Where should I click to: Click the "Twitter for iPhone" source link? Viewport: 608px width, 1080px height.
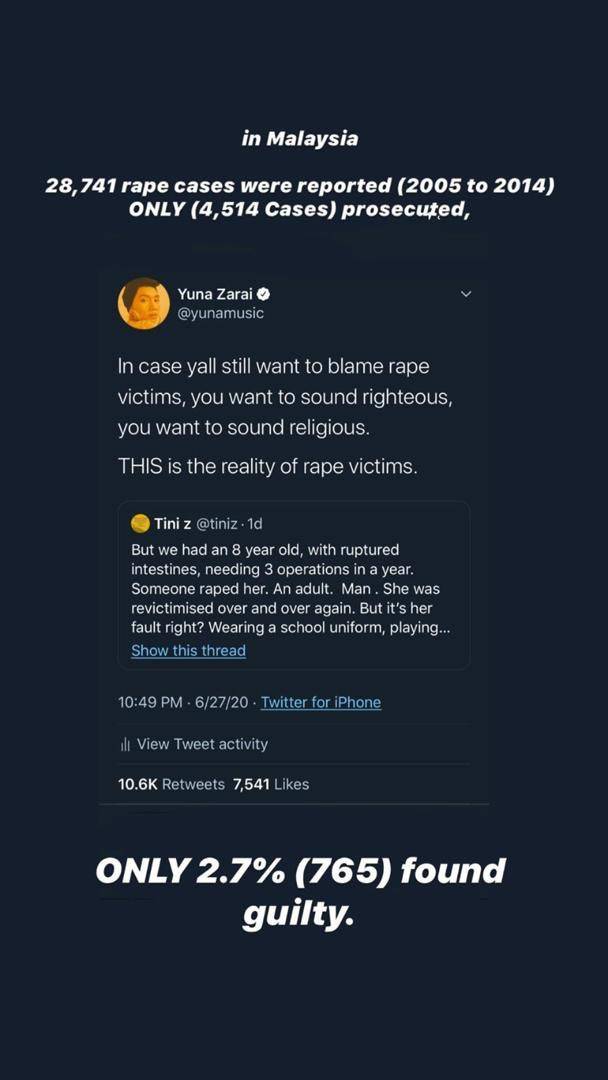click(x=320, y=702)
